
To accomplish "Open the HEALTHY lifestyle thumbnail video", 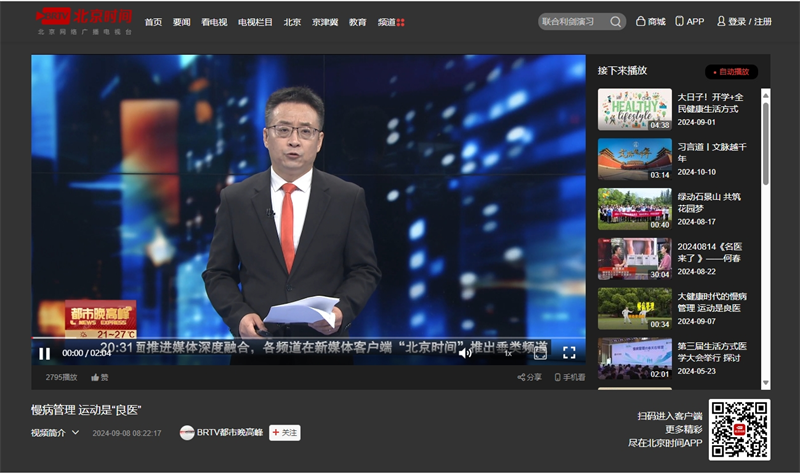I will click(x=635, y=109).
